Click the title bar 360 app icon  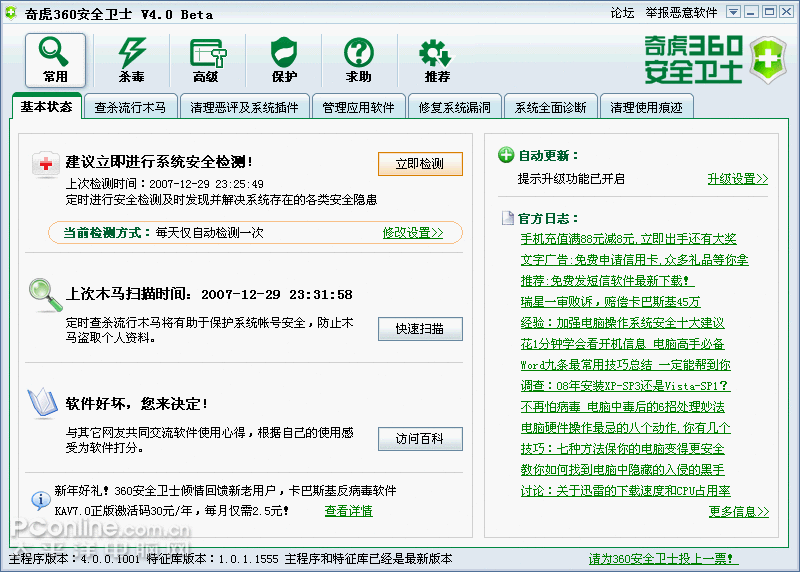11,13
